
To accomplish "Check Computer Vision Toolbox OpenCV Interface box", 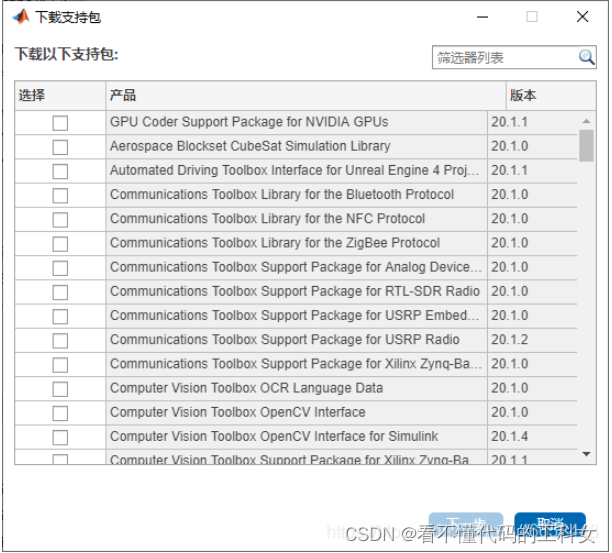I will [x=60, y=413].
